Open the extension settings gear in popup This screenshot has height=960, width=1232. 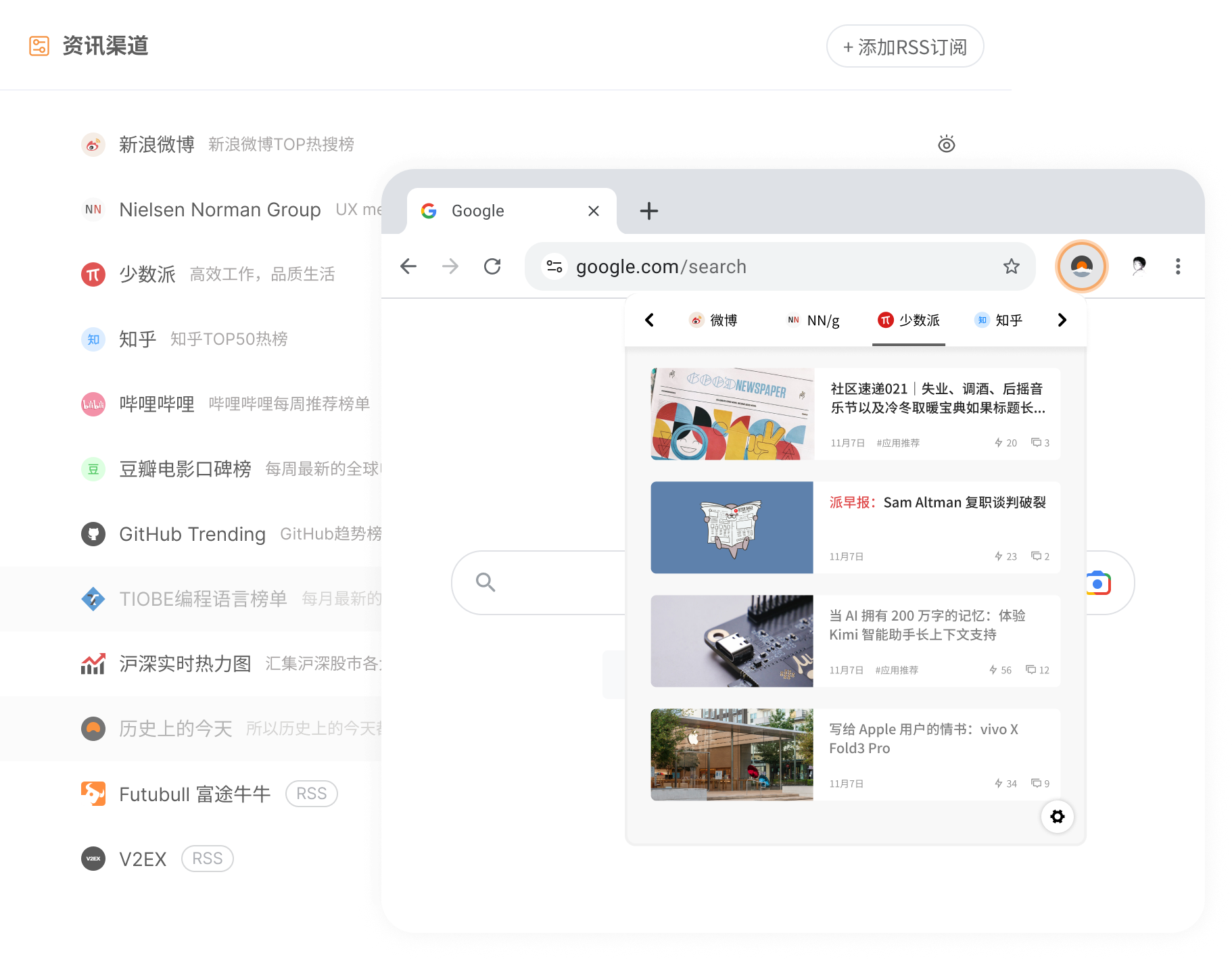click(x=1058, y=817)
